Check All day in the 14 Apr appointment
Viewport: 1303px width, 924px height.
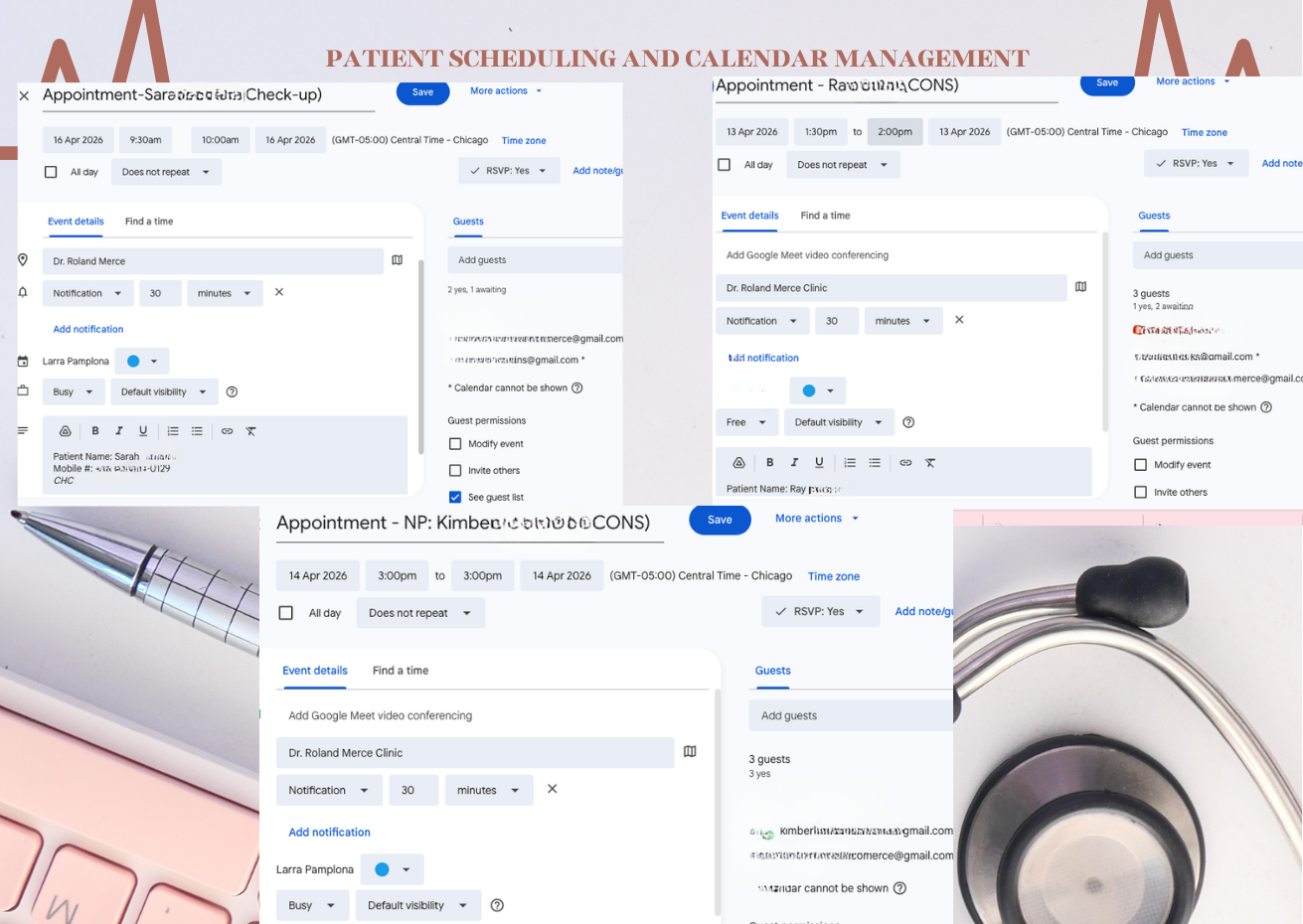[x=286, y=613]
